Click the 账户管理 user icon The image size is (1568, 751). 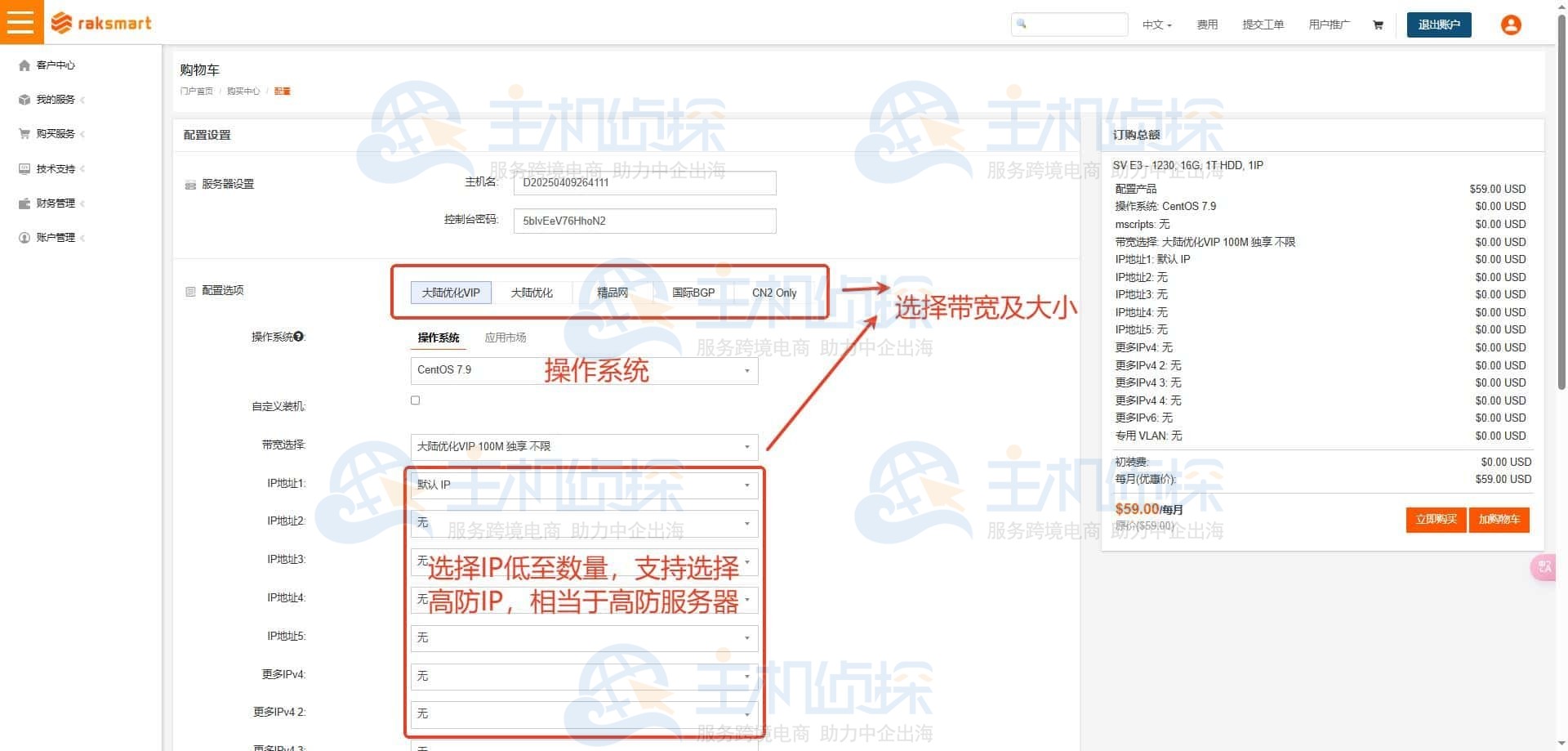point(24,237)
